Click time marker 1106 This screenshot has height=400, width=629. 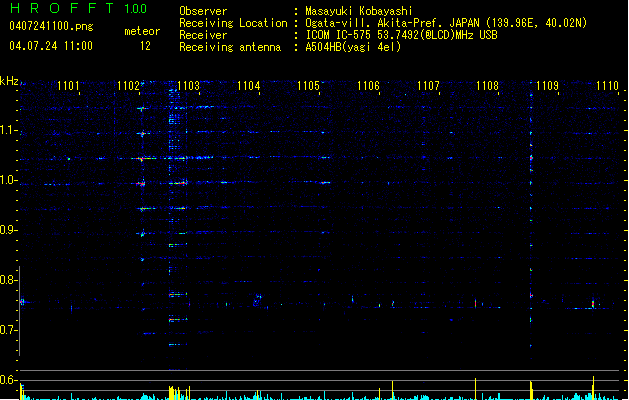(368, 86)
